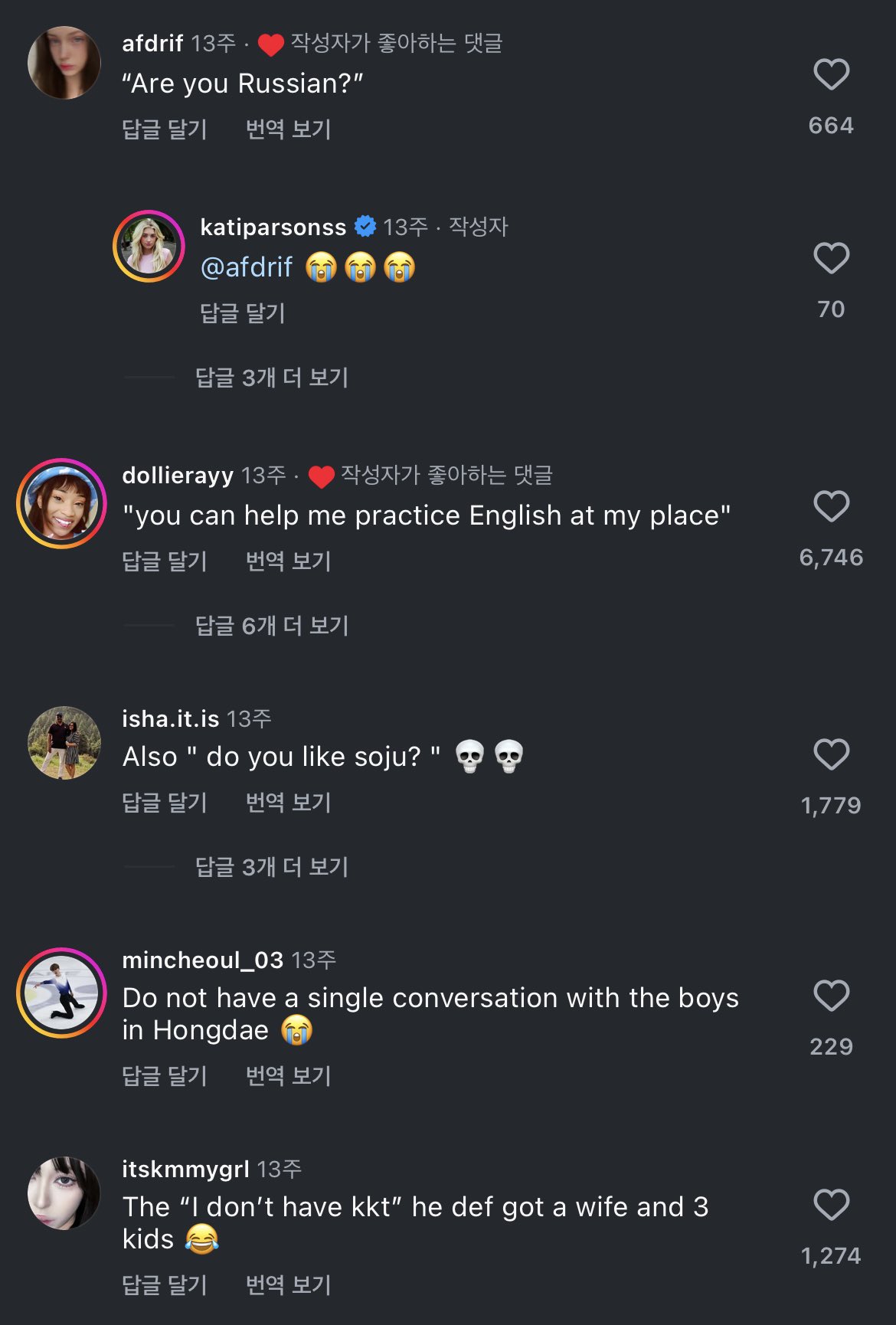Tap the @afdrif mention link
The height and width of the screenshot is (1325, 896).
tap(246, 267)
